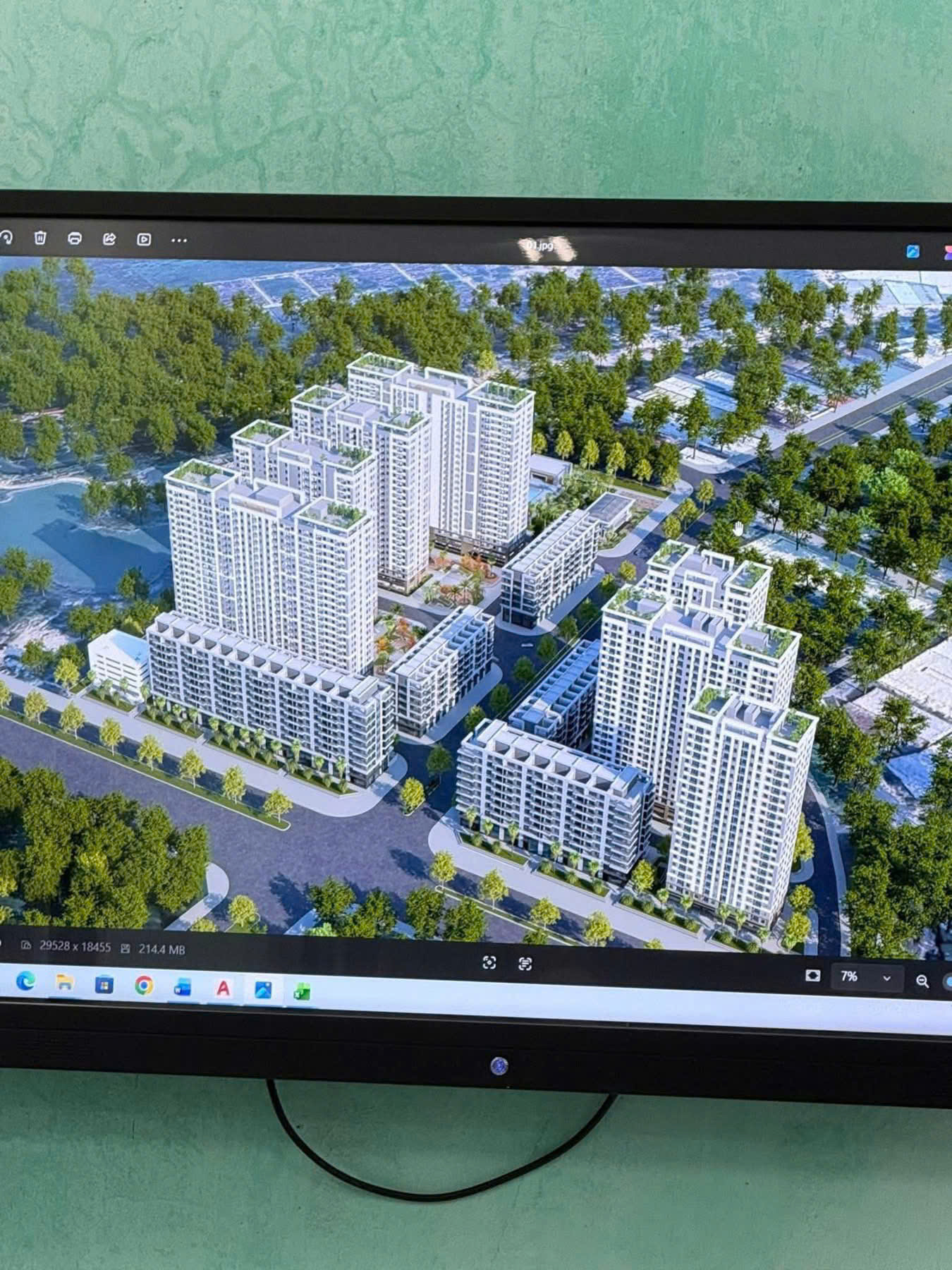
Task: Click the 01.jpg file name title
Action: point(539,246)
